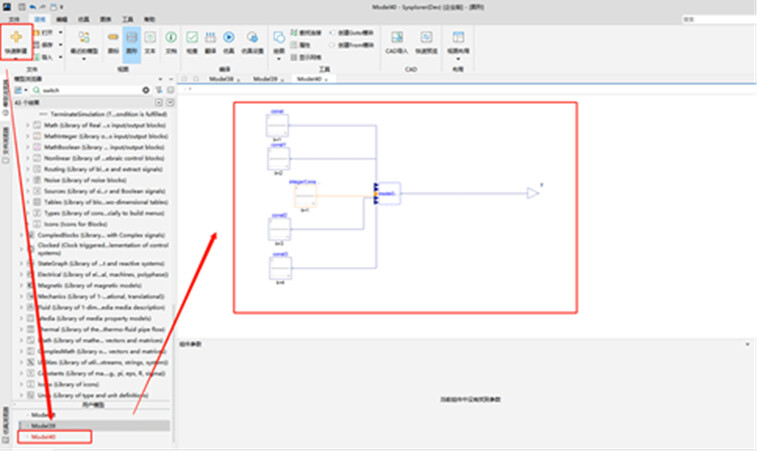
Task: Select the const3 block on canvas
Action: pos(280,268)
